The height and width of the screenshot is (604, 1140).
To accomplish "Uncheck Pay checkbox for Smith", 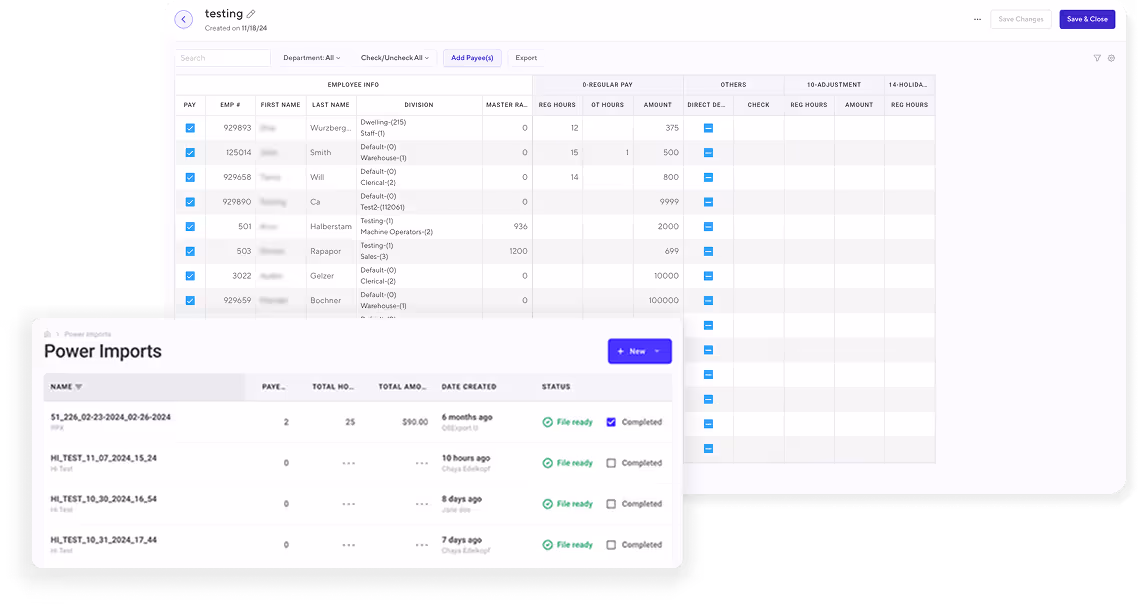I will point(190,153).
